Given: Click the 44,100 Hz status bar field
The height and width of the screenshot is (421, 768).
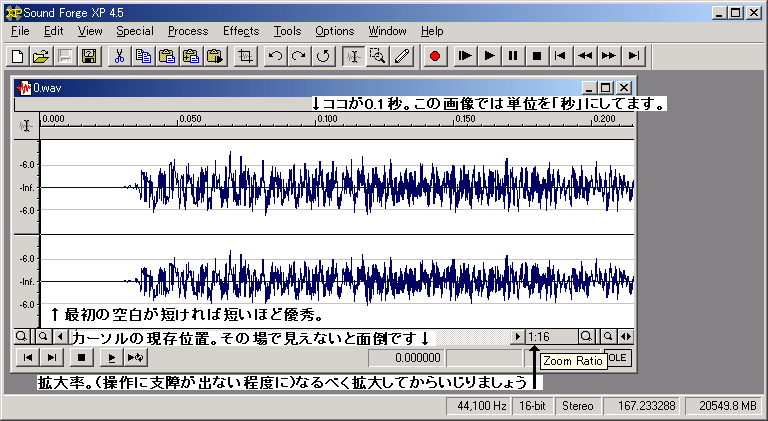Looking at the screenshot, I should [x=478, y=406].
